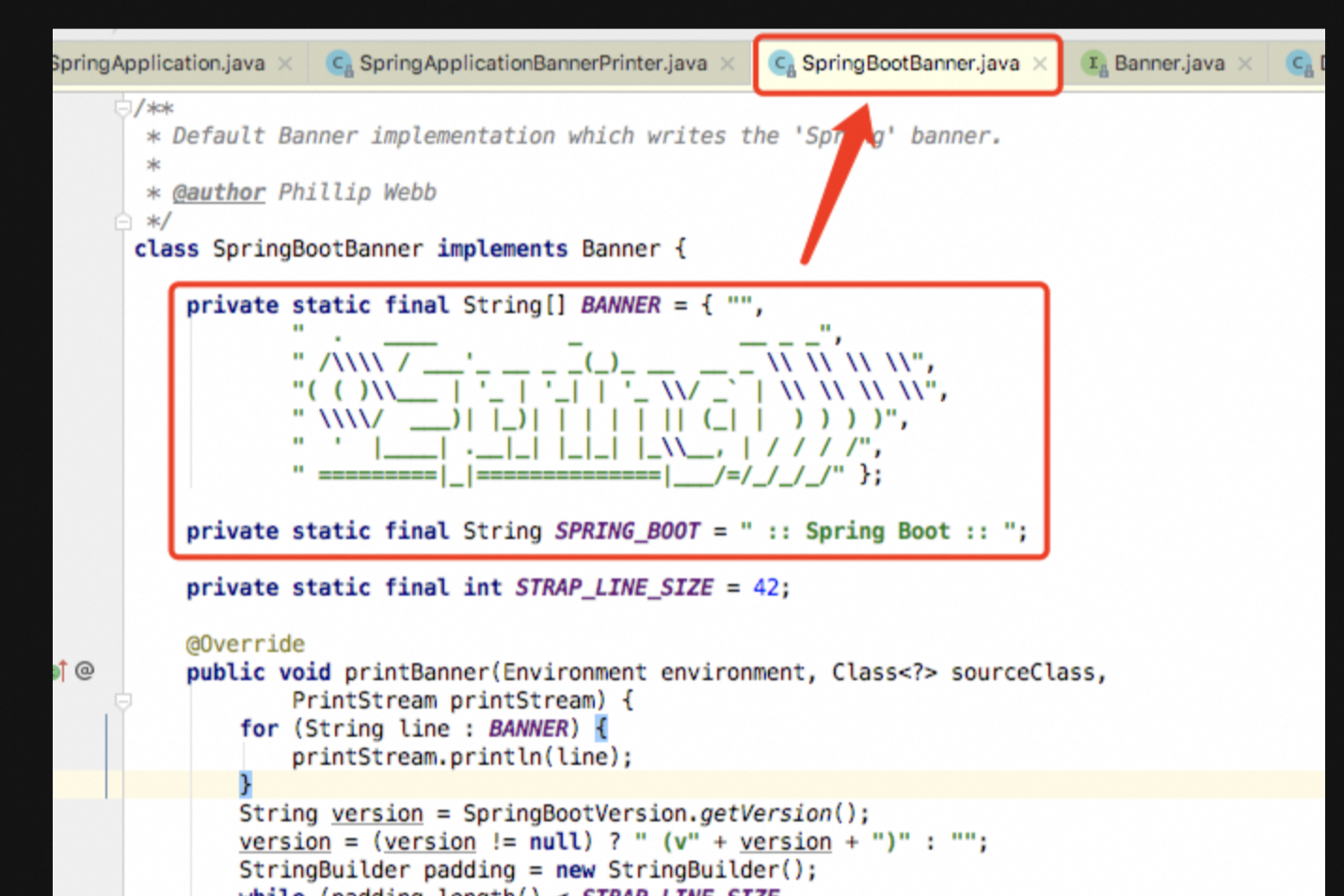Image resolution: width=1344 pixels, height=896 pixels.
Task: Close the SpringApplication.java tab
Action: tap(285, 63)
